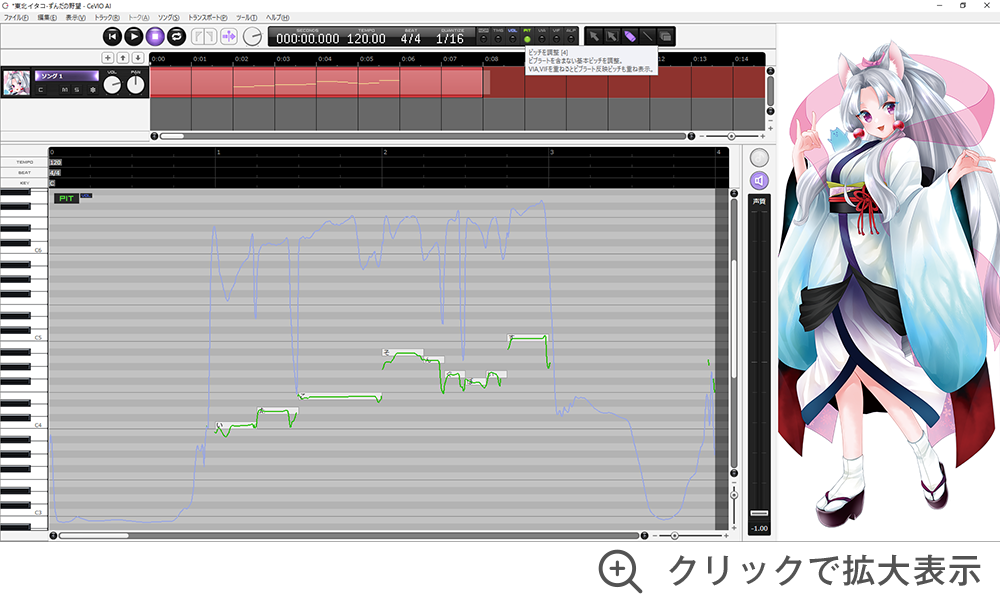Start playback with the Play button
This screenshot has height=600, width=1000.
click(x=133, y=37)
